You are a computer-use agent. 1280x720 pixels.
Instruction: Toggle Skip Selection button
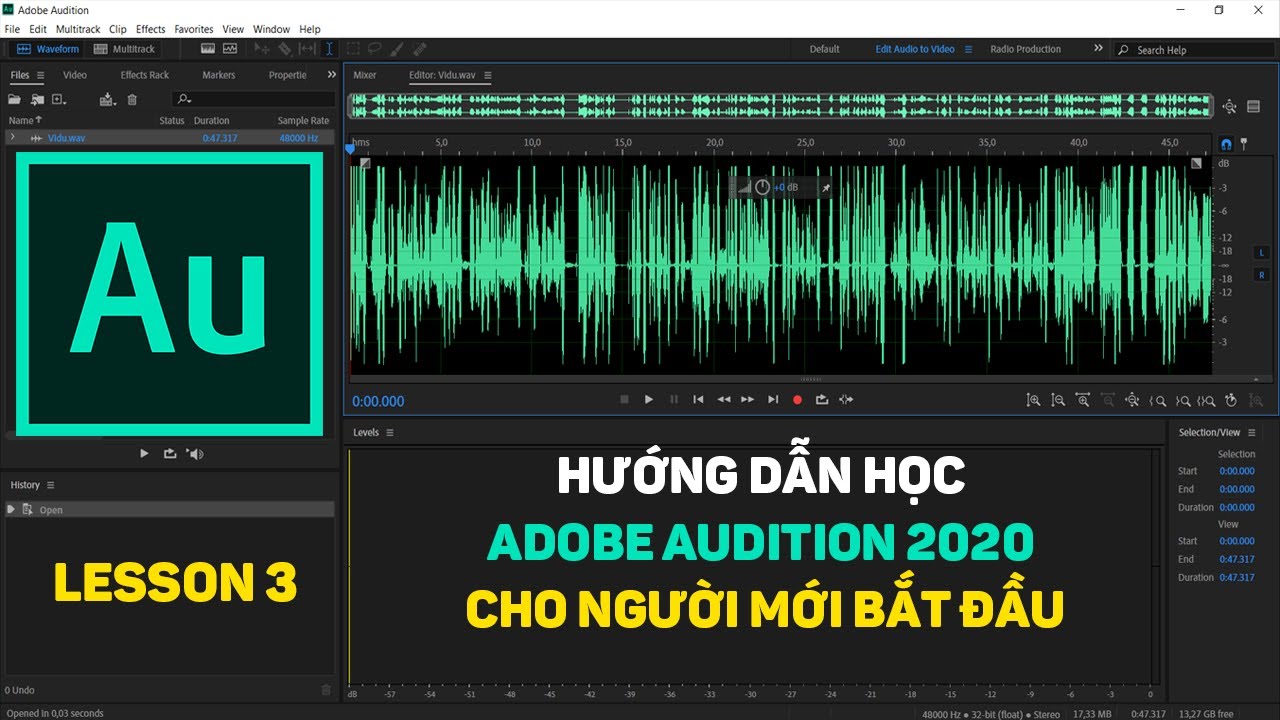tap(846, 399)
